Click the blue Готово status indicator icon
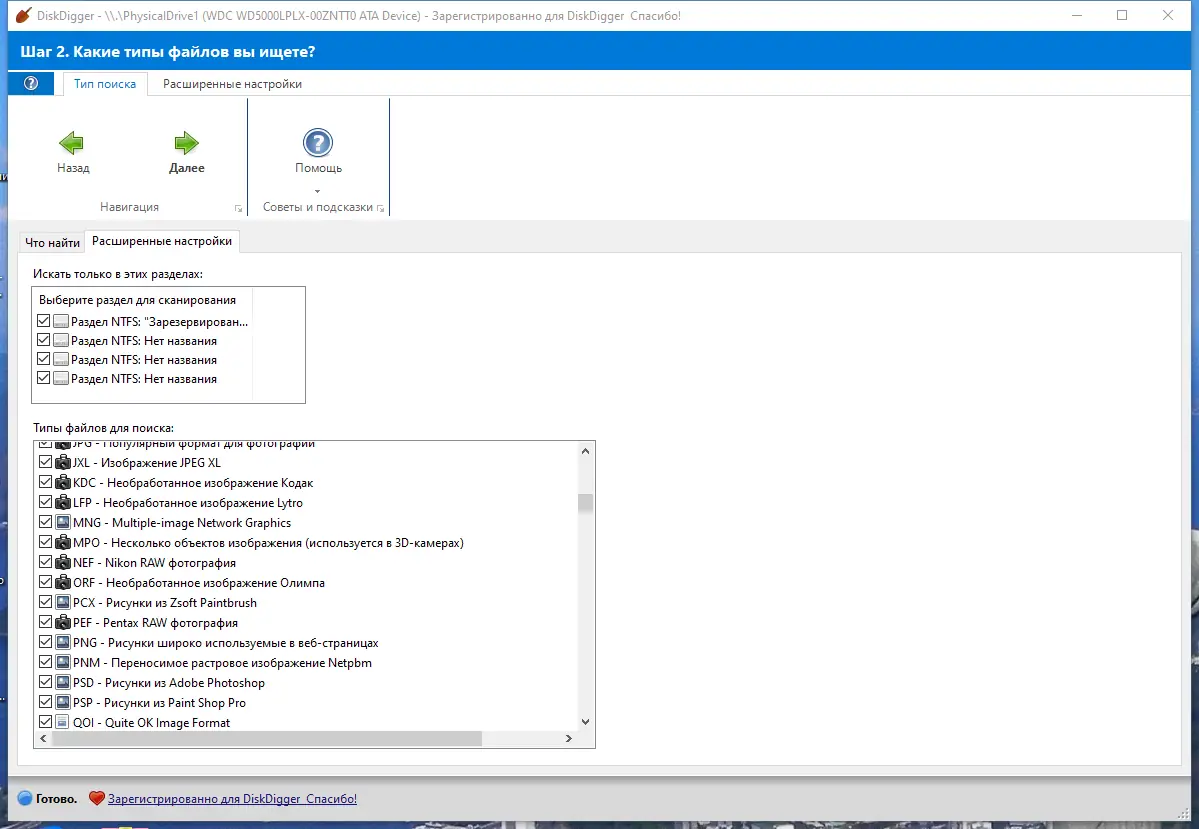 (24, 798)
